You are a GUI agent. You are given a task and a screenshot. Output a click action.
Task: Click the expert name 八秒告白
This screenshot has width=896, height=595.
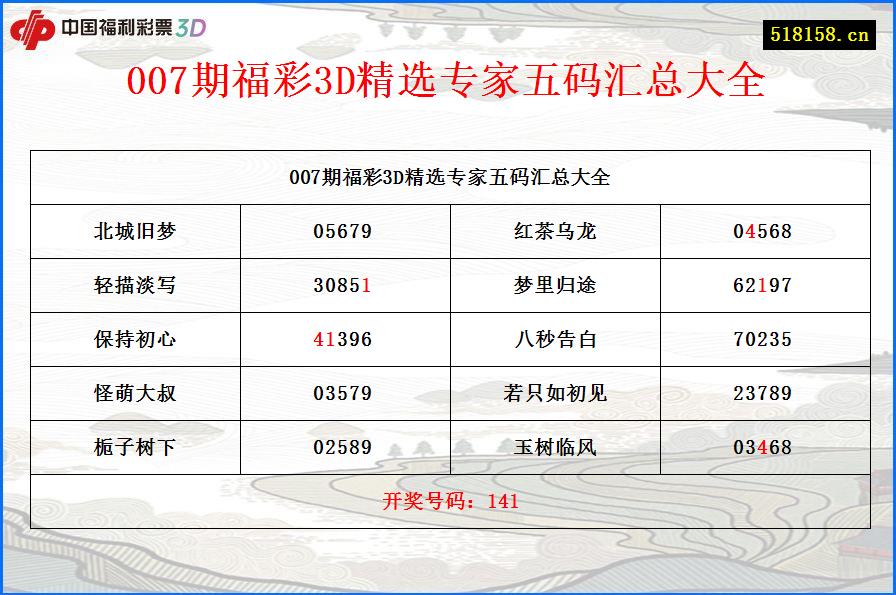pos(555,339)
